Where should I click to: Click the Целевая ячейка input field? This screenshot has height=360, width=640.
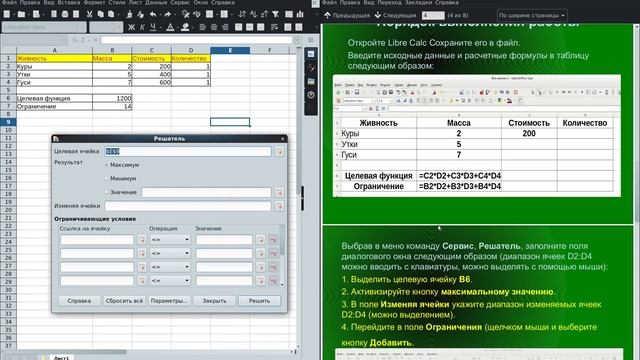[x=188, y=151]
